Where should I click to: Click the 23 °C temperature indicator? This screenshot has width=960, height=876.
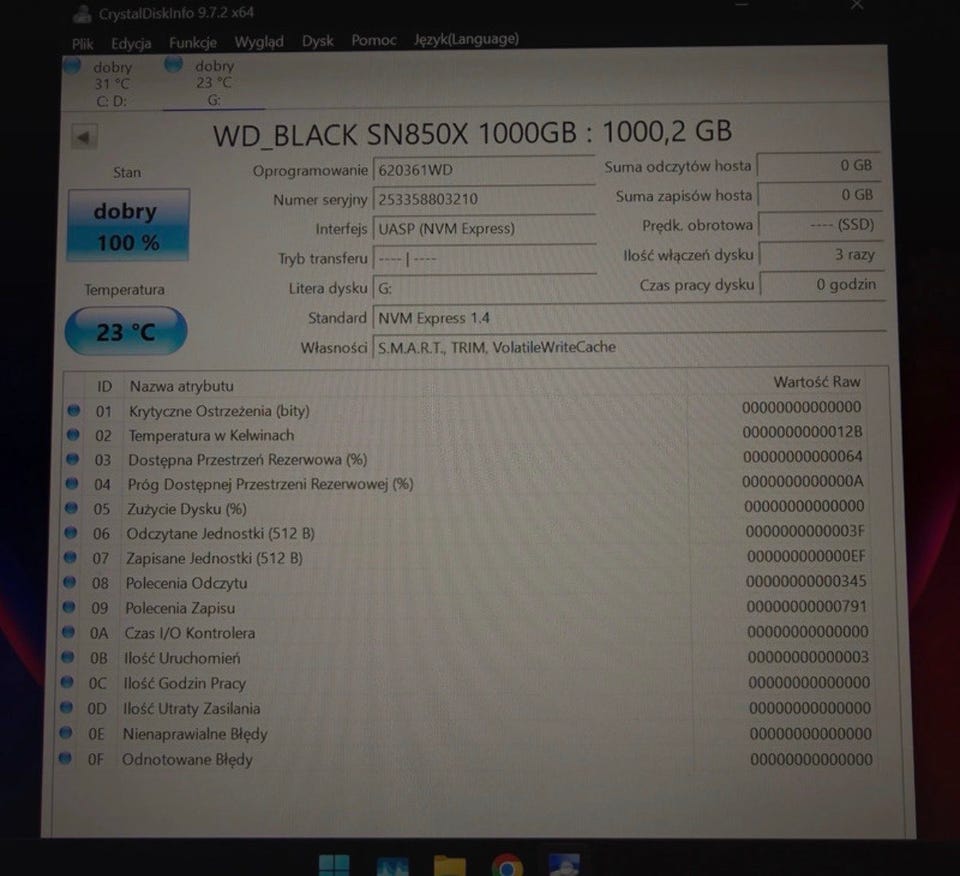[x=126, y=331]
